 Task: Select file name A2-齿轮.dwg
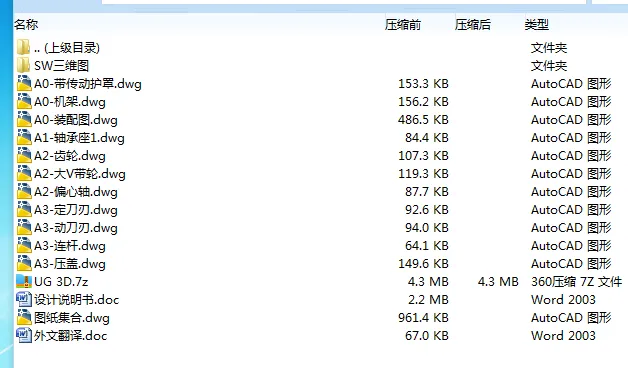pos(70,156)
